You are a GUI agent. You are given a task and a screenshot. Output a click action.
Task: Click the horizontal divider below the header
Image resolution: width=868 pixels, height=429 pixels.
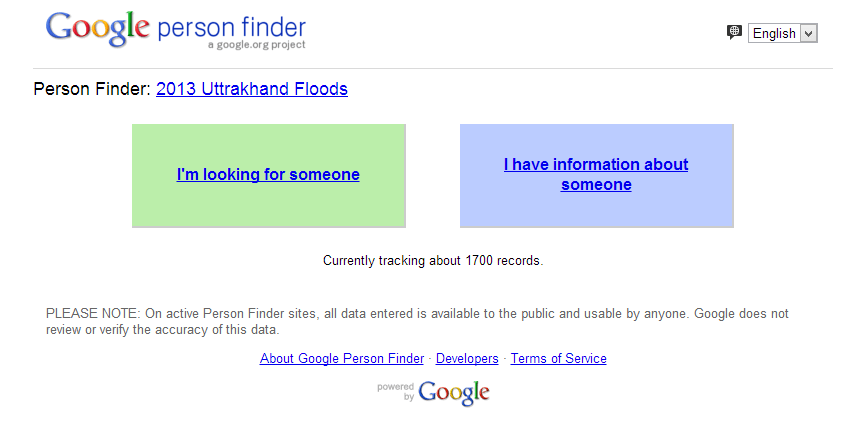click(433, 68)
